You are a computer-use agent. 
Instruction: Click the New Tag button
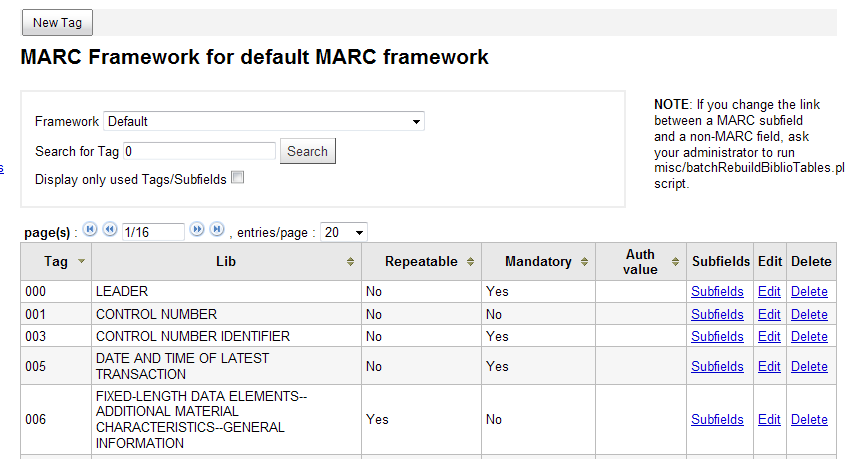click(x=57, y=22)
